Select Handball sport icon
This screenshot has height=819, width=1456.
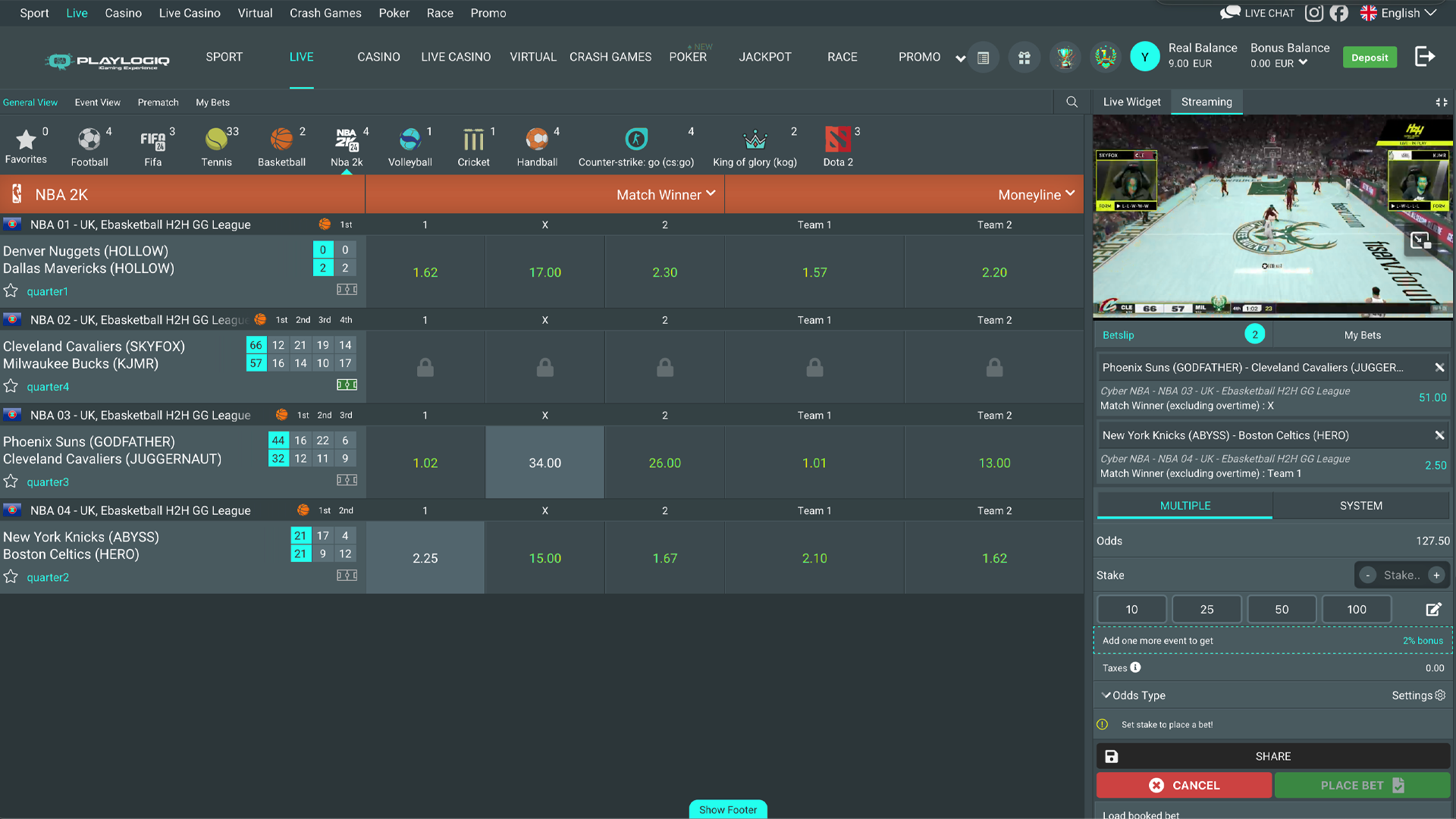pyautogui.click(x=538, y=146)
